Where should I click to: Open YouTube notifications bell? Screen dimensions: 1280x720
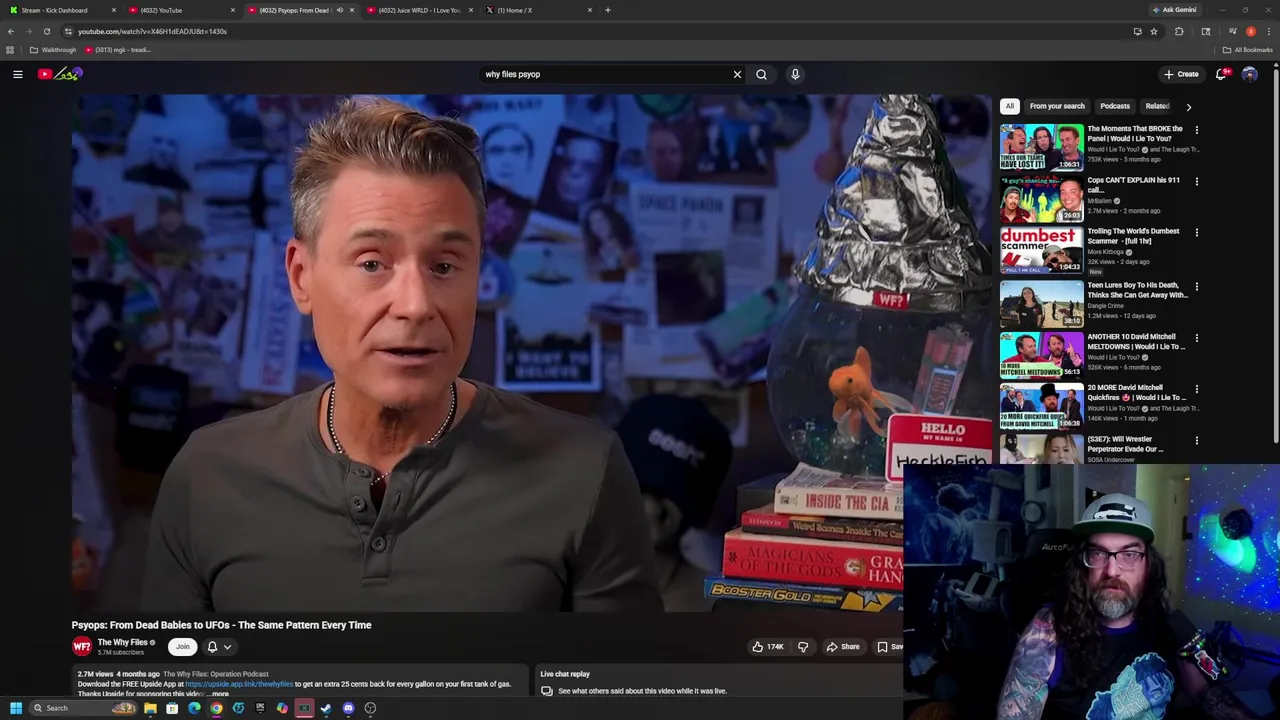tap(1221, 74)
